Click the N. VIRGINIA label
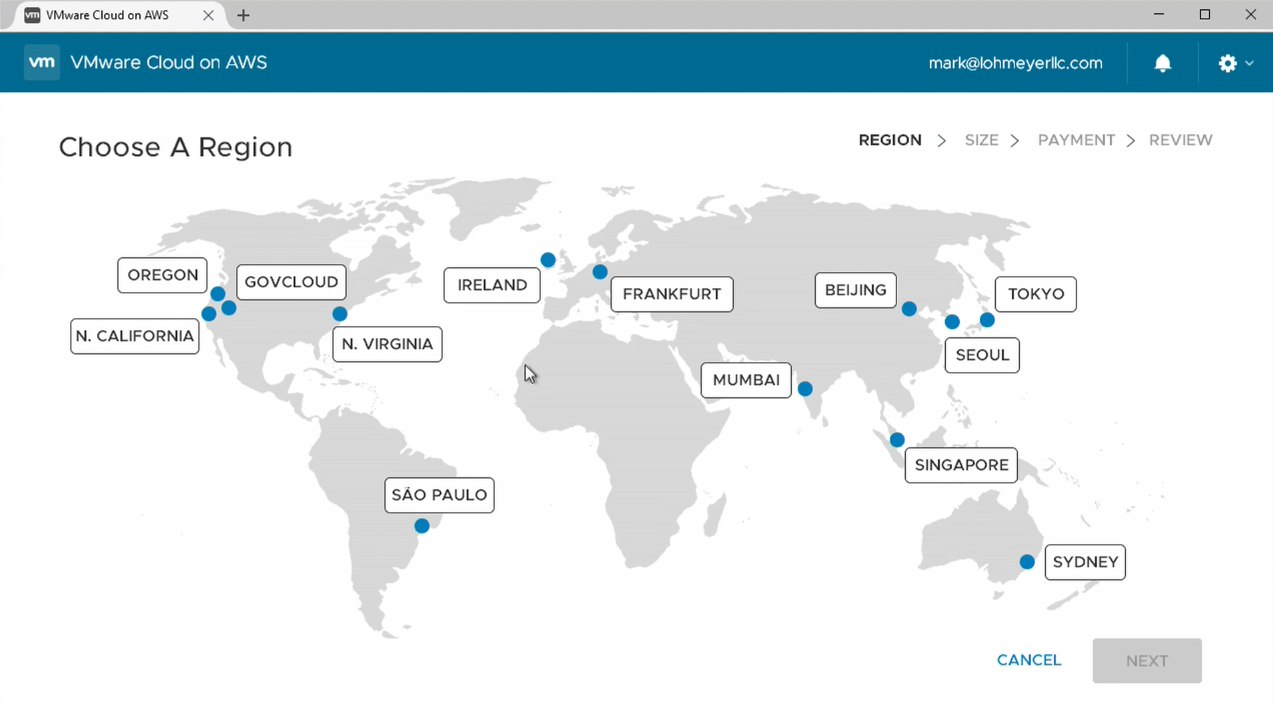The height and width of the screenshot is (707, 1273). click(387, 344)
